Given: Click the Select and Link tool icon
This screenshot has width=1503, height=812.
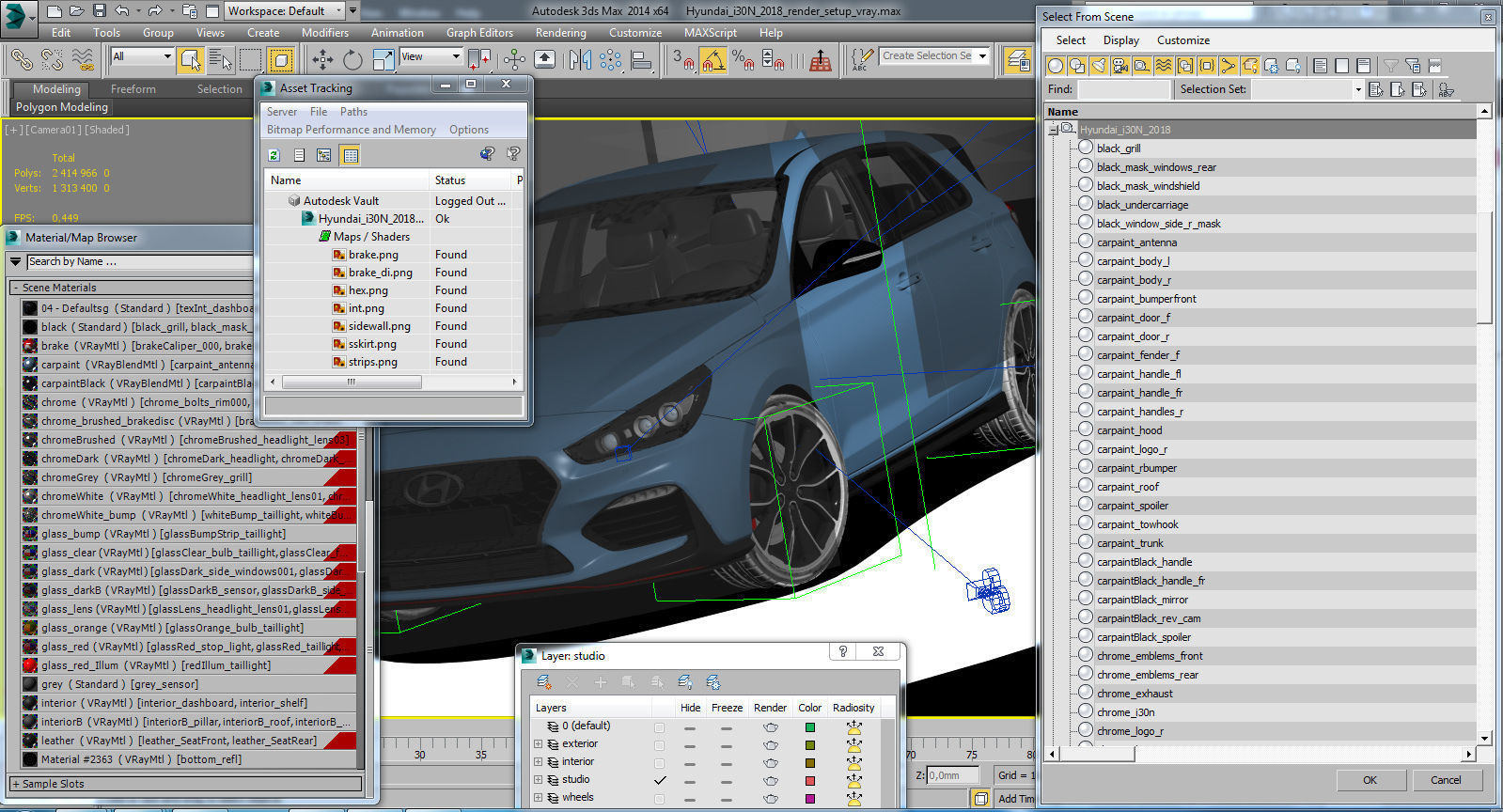Looking at the screenshot, I should pyautogui.click(x=21, y=59).
